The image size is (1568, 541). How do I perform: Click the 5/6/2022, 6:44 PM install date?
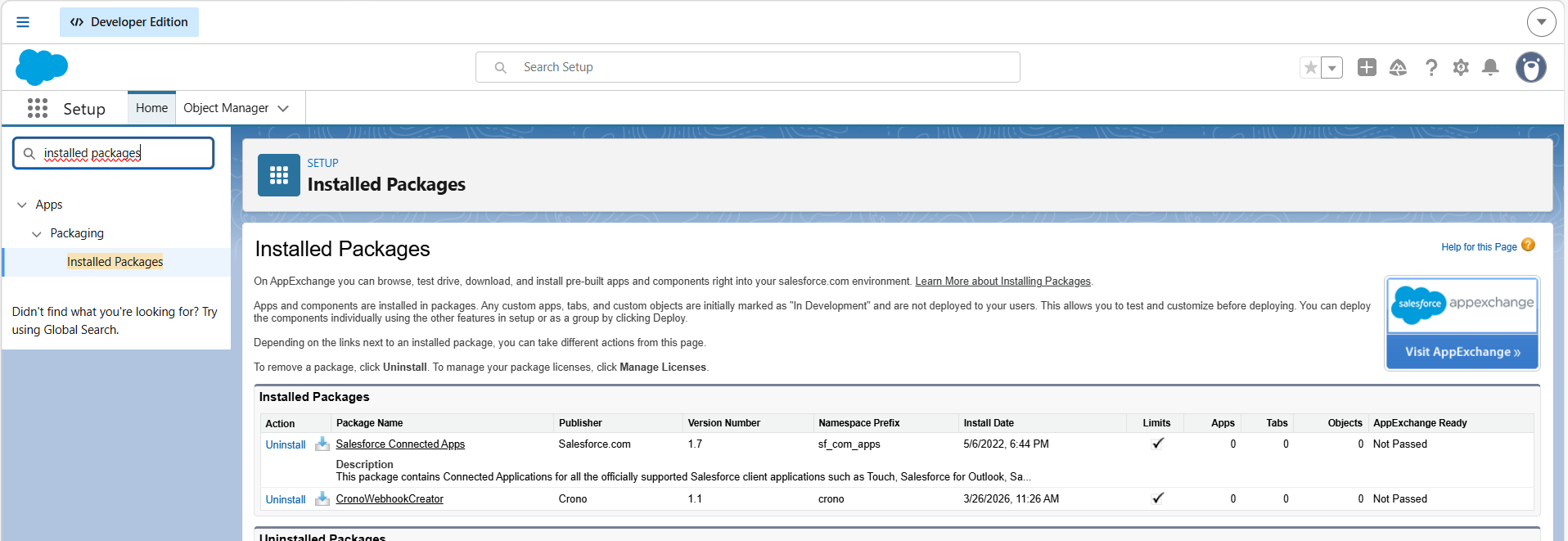(1006, 444)
